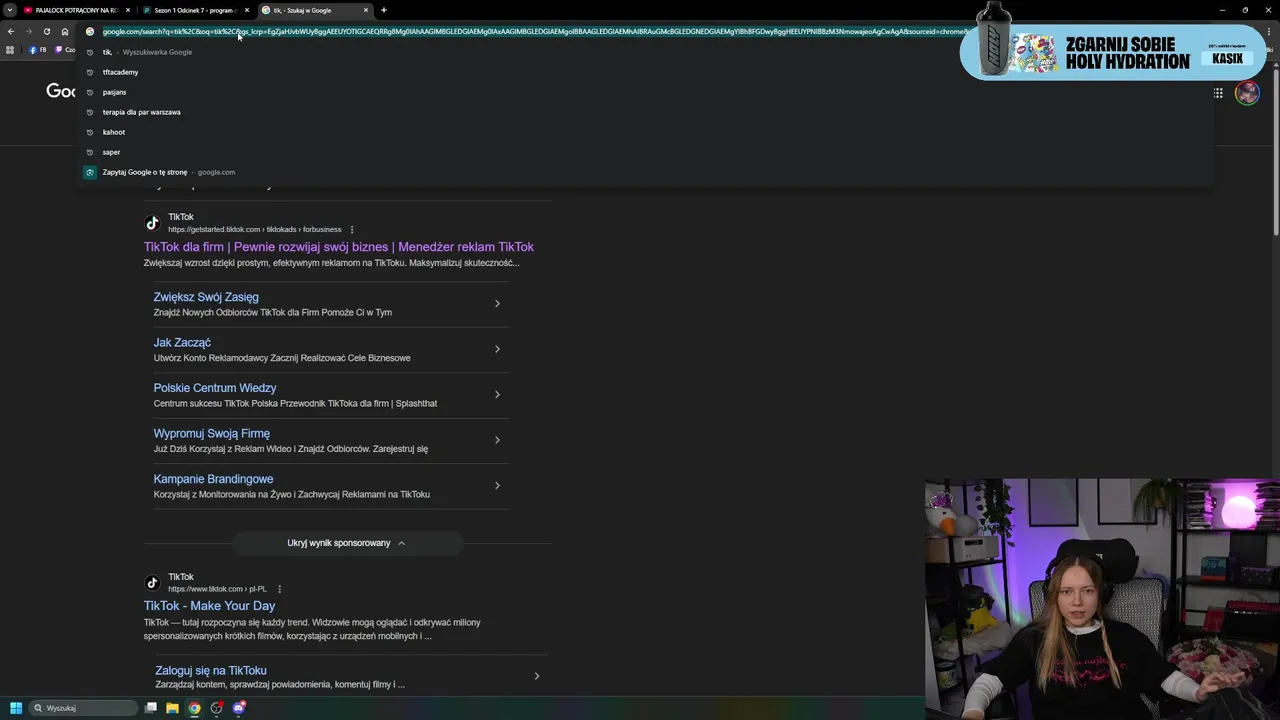This screenshot has height=720, width=1280.
Task: Open Task View on the taskbar
Action: click(x=151, y=708)
